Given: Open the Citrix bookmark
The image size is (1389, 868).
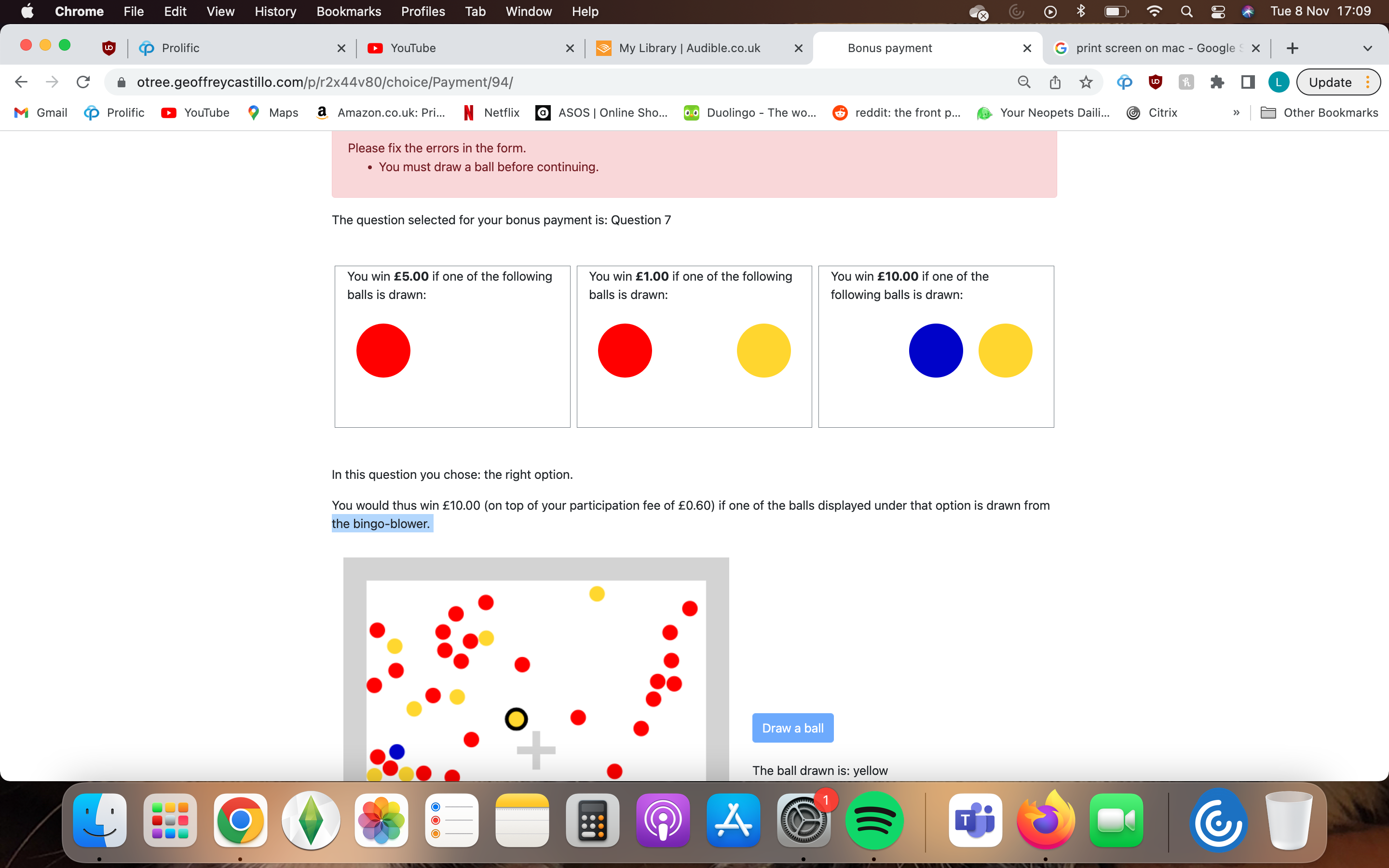Looking at the screenshot, I should pyautogui.click(x=1152, y=112).
